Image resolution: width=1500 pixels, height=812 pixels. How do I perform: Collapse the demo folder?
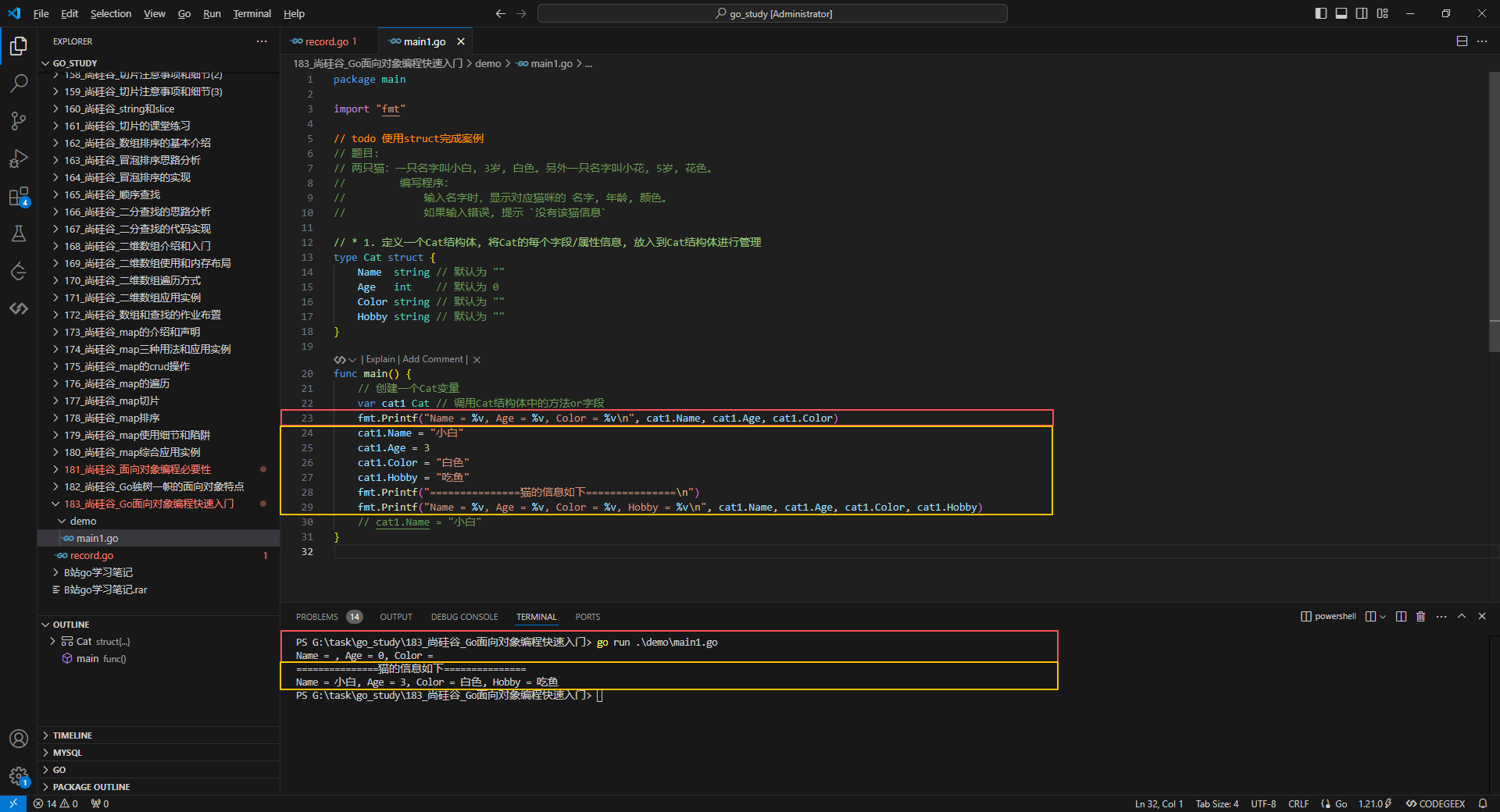[83, 521]
